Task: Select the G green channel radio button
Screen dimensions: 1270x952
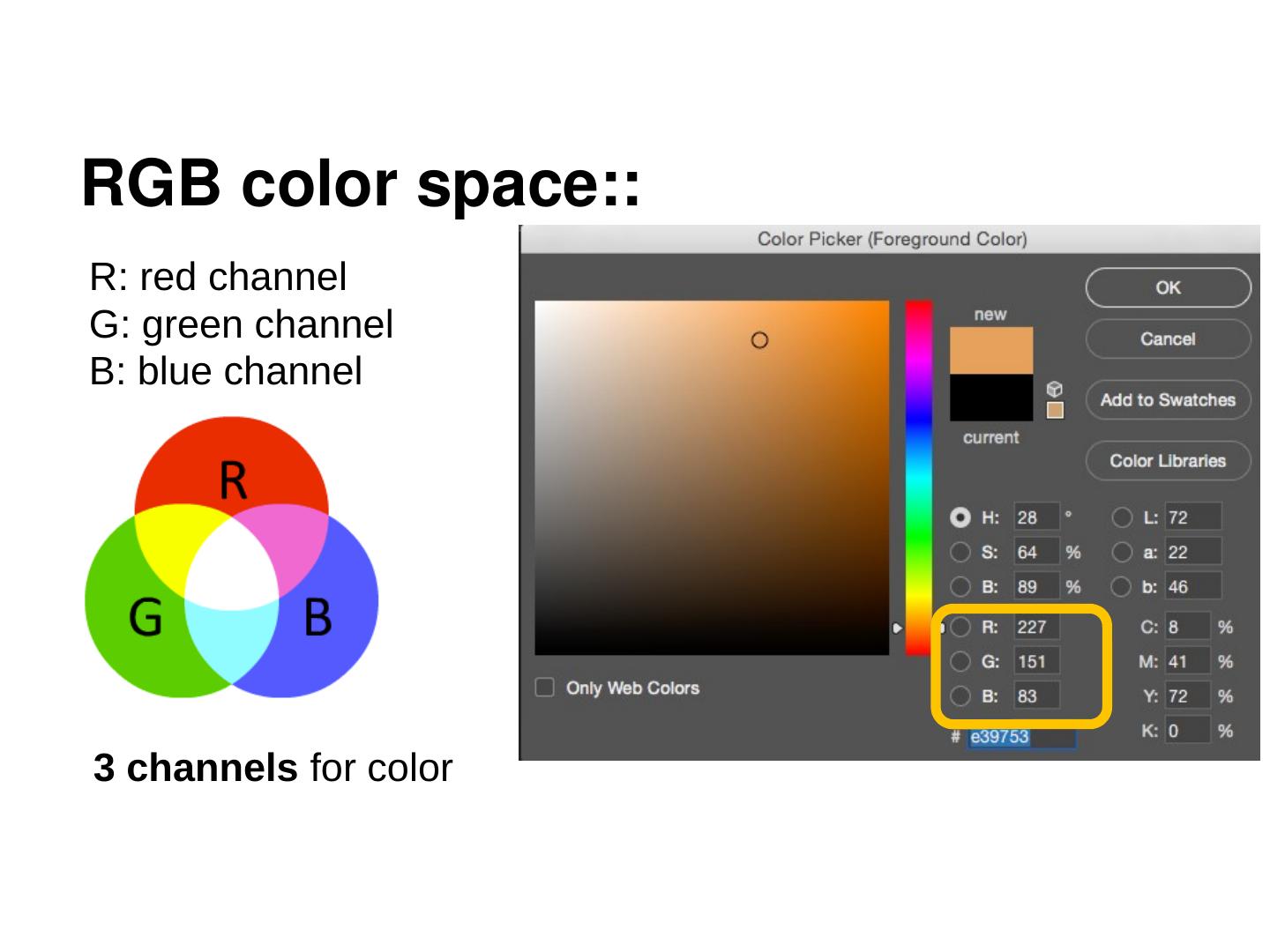Action: pos(960,661)
